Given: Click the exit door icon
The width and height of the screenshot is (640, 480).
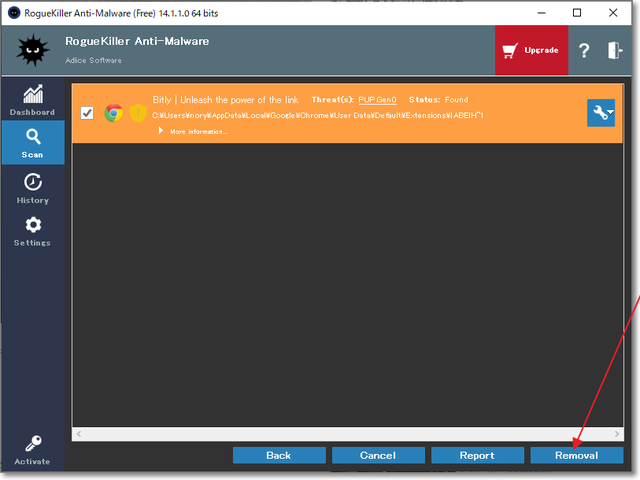Looking at the screenshot, I should (614, 51).
